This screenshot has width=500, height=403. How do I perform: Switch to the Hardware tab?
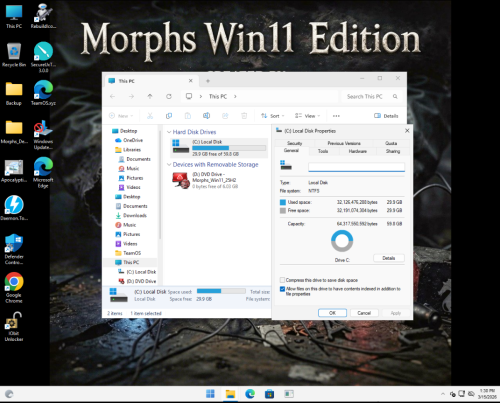[x=358, y=151]
